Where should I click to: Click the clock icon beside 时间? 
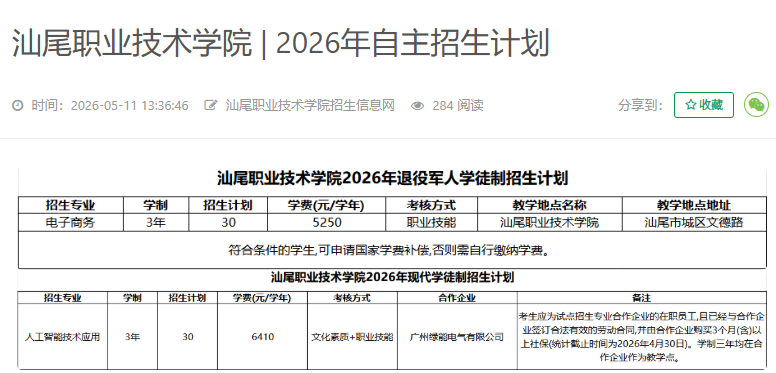click(18, 105)
